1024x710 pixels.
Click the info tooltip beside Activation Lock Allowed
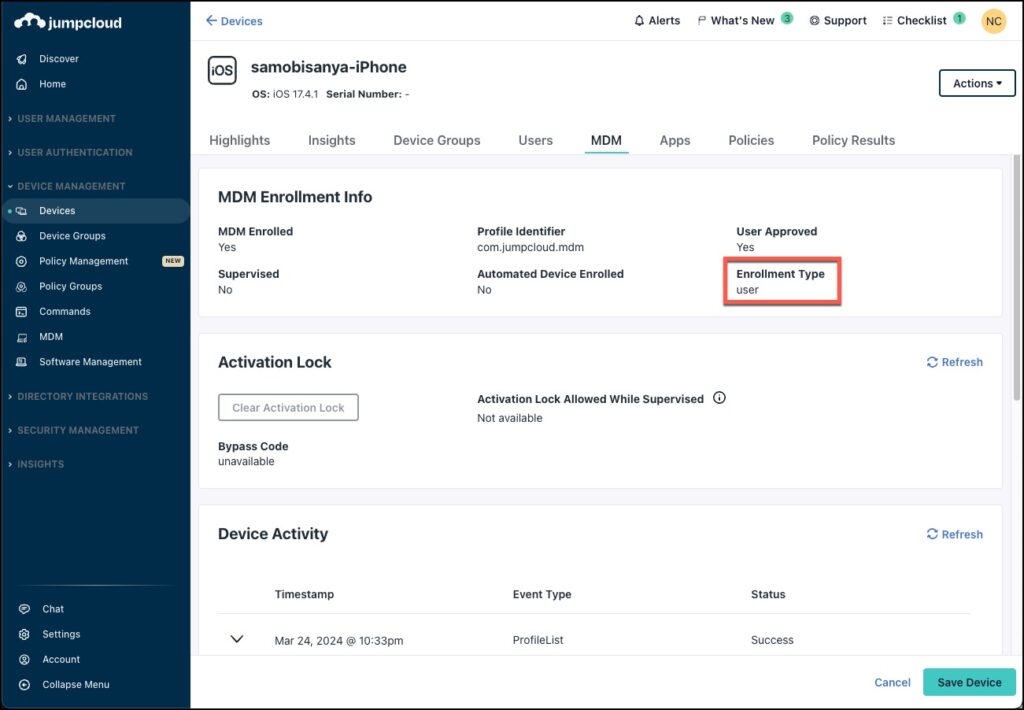coord(719,398)
